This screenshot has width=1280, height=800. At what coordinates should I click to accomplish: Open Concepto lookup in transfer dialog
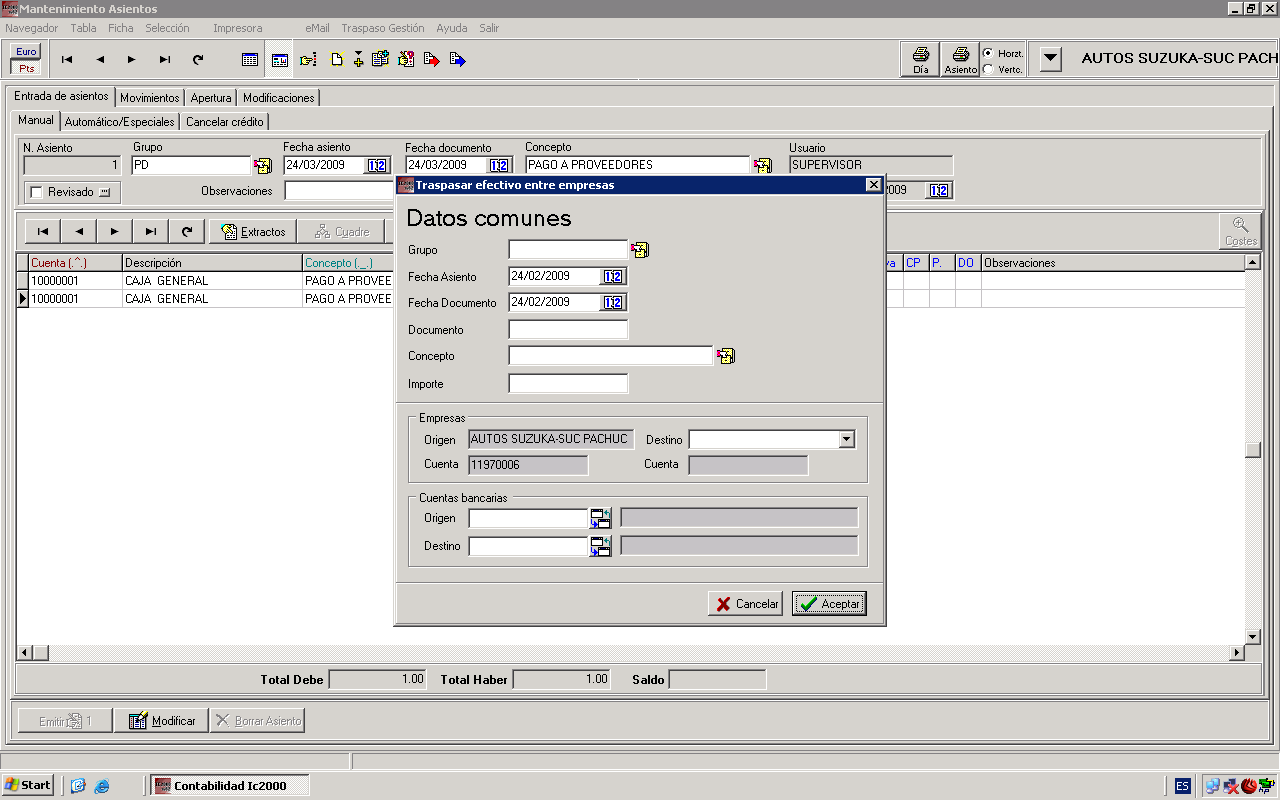tap(726, 356)
